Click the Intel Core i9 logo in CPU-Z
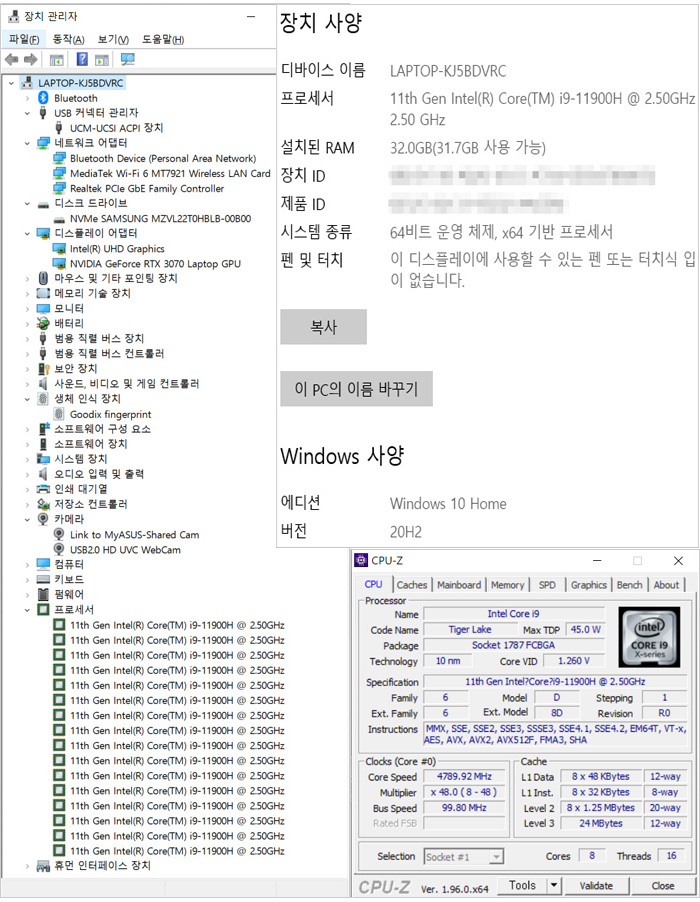The height and width of the screenshot is (902, 700). coord(648,637)
